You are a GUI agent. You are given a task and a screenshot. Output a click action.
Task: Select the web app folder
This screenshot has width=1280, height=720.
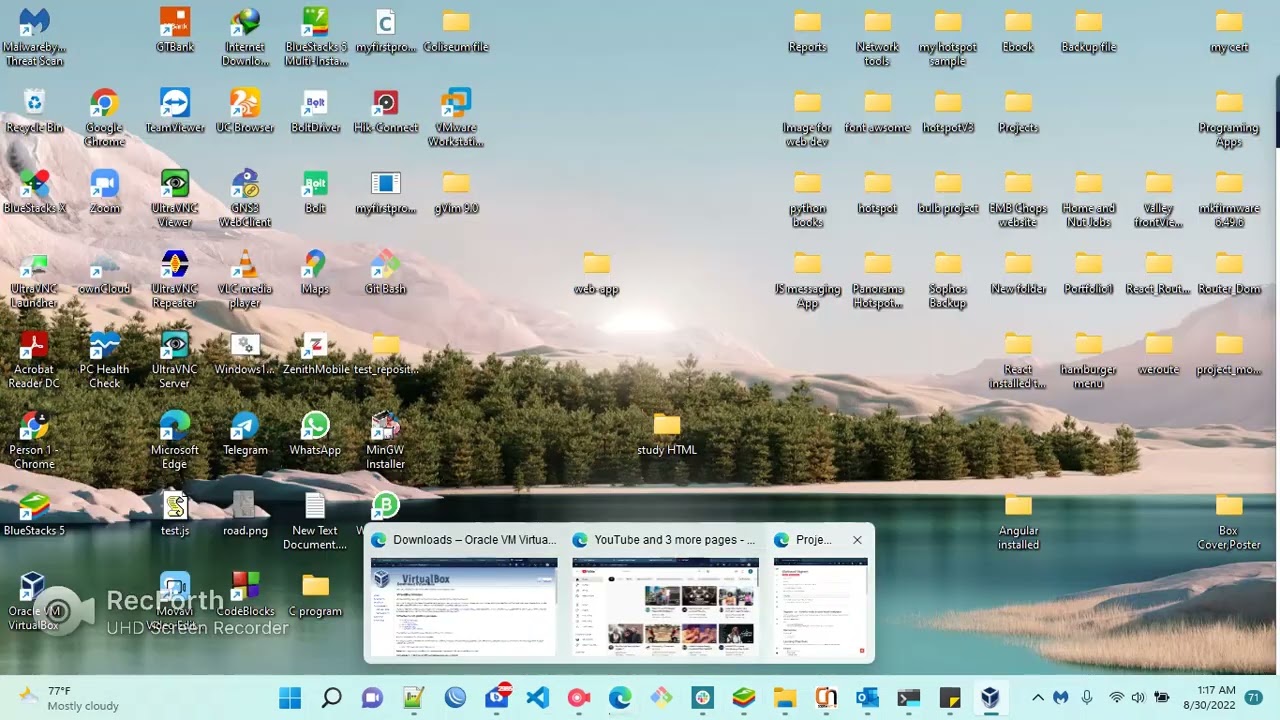coord(597,273)
